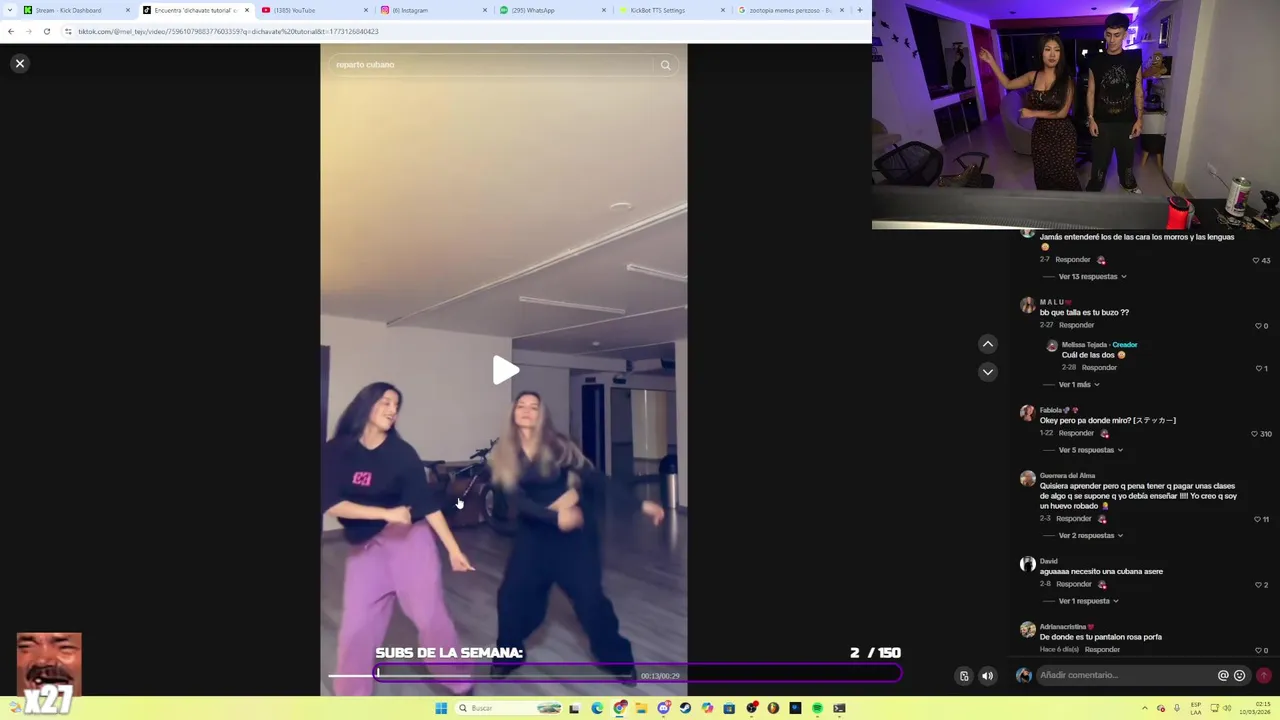This screenshot has height=720, width=1280.
Task: Like the comment with 43 likes
Action: pyautogui.click(x=1256, y=260)
